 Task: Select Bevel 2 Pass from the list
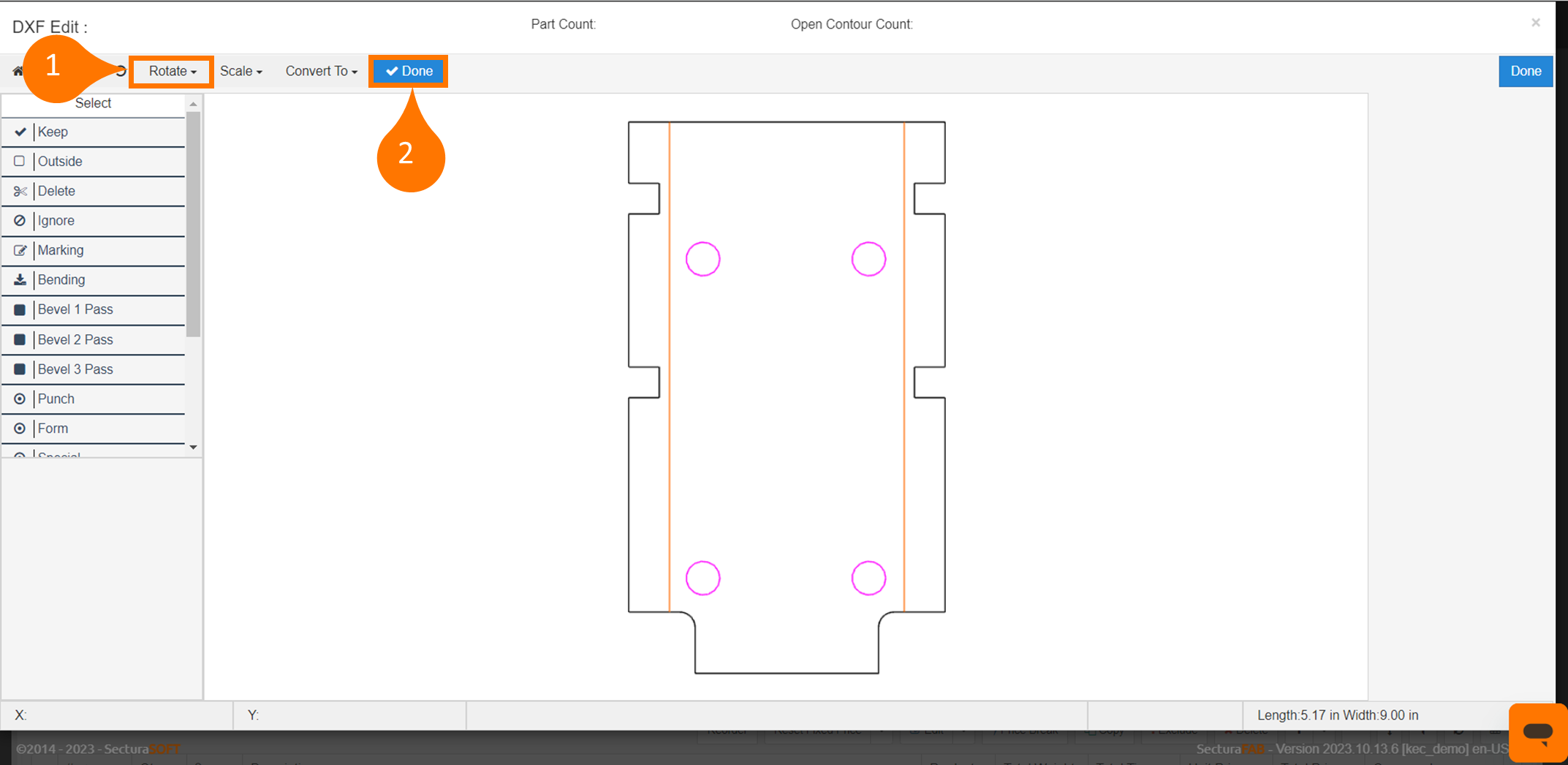(75, 339)
